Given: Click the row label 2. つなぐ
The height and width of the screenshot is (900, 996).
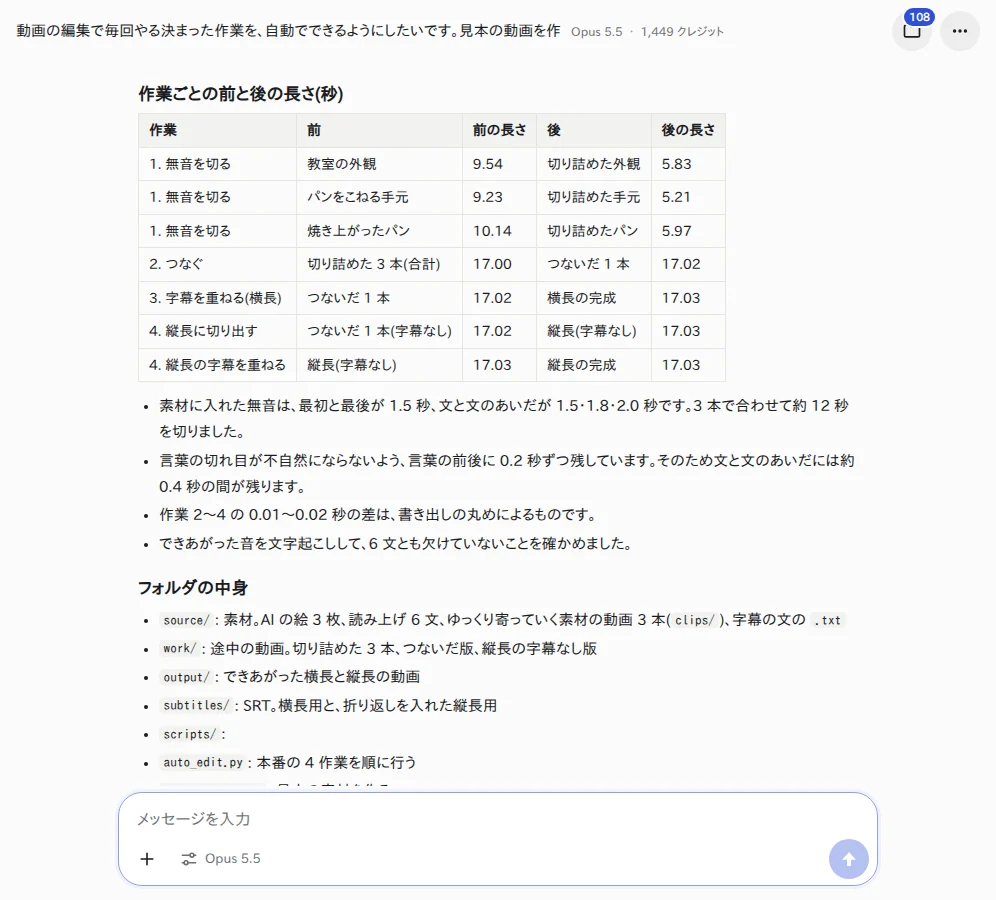Looking at the screenshot, I should click(x=176, y=264).
